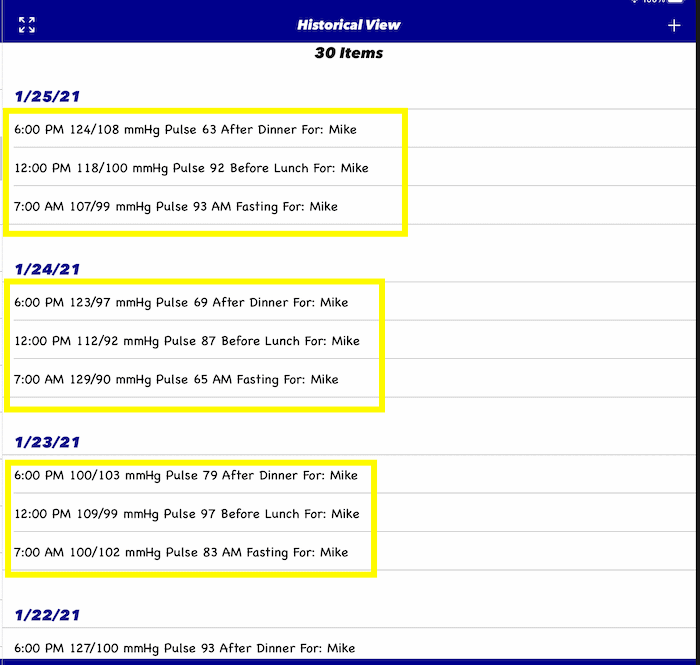The width and height of the screenshot is (700, 665).
Task: Click the blue bar at screen bottom
Action: tap(350, 662)
